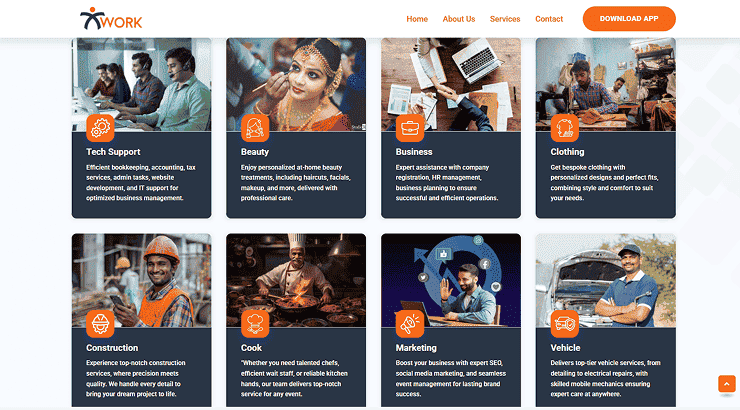This screenshot has width=740, height=410.
Task: Click the Vehicle card title
Action: pos(565,348)
